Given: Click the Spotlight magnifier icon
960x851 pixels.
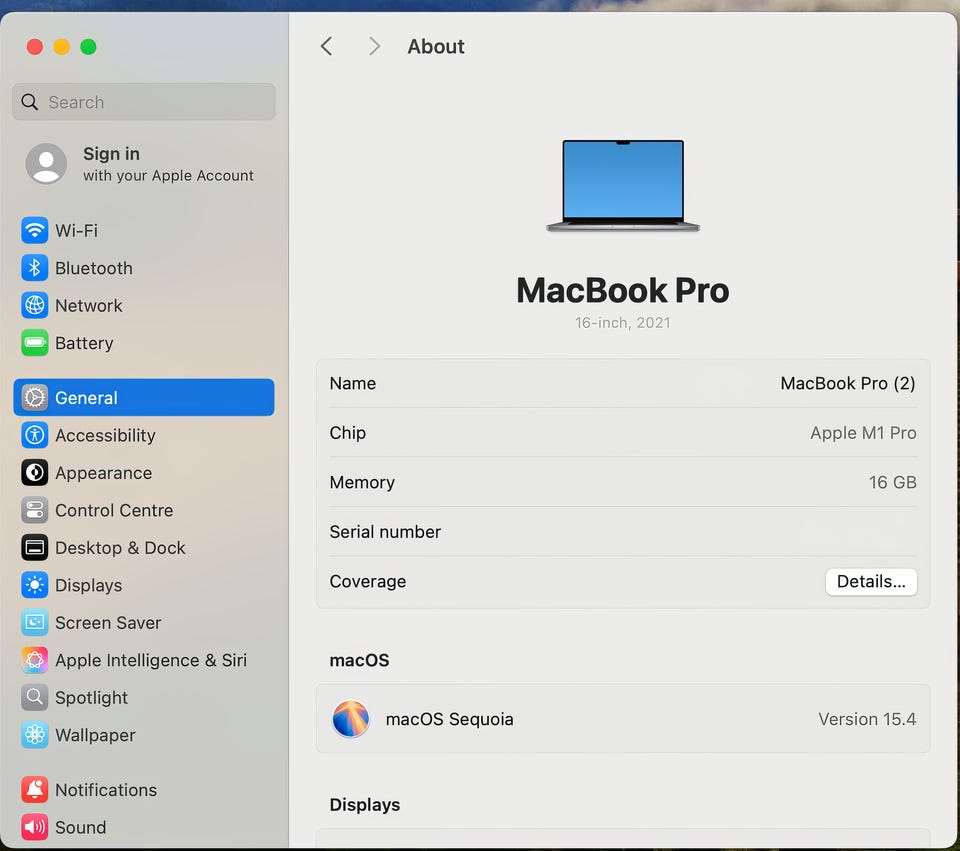Looking at the screenshot, I should click(35, 697).
